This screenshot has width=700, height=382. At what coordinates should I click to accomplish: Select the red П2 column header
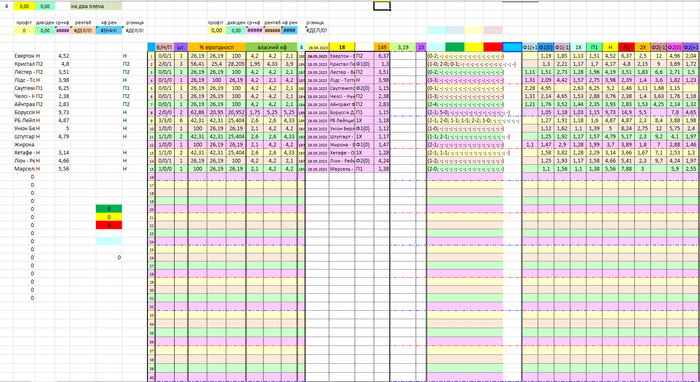coord(626,47)
